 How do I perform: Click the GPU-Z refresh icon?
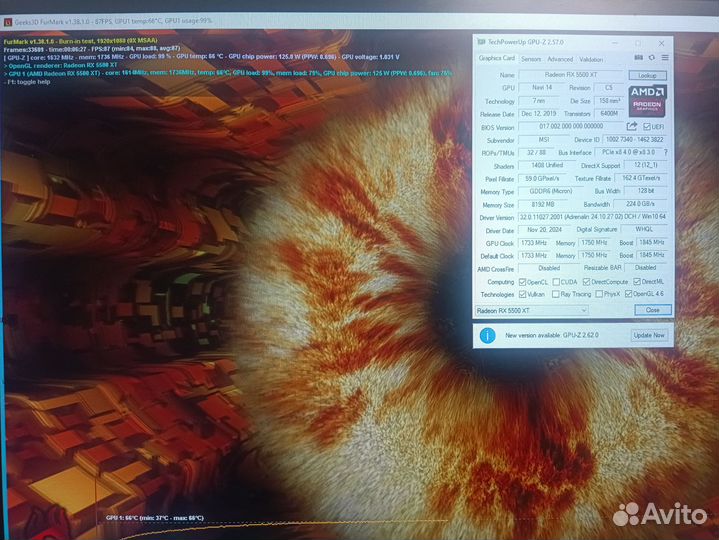click(x=652, y=58)
